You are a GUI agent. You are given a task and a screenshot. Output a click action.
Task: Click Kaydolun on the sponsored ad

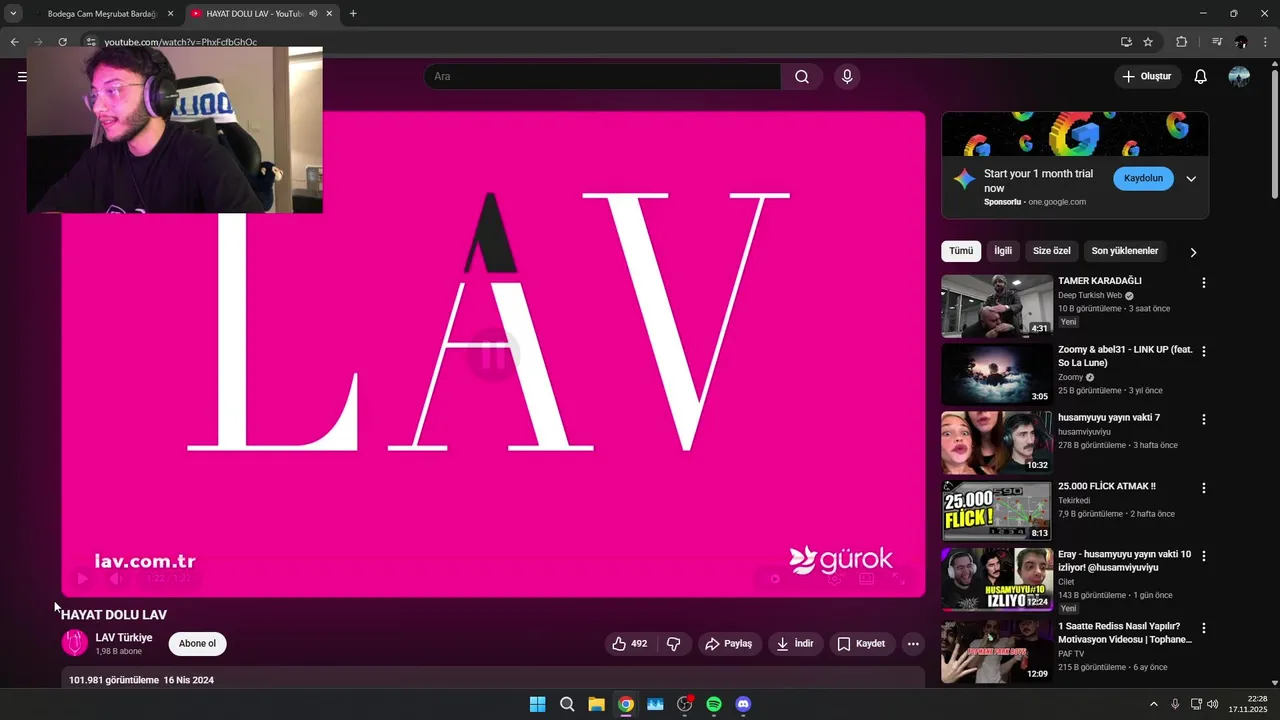tap(1143, 178)
